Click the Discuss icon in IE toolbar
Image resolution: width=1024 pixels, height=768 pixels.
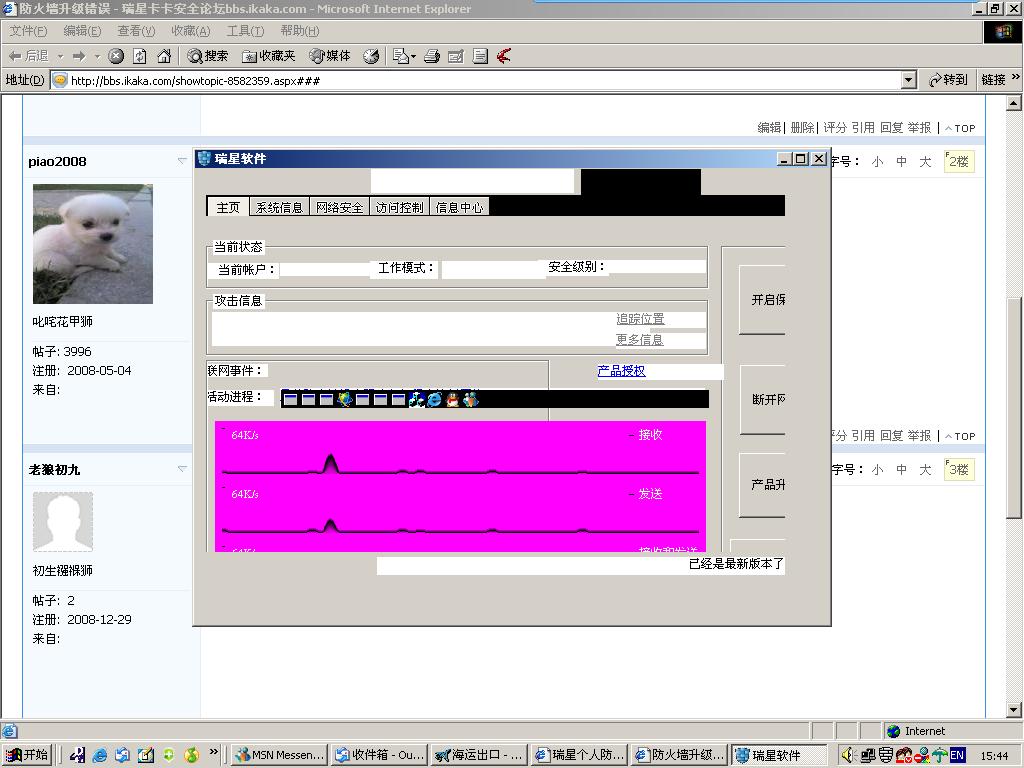[480, 56]
